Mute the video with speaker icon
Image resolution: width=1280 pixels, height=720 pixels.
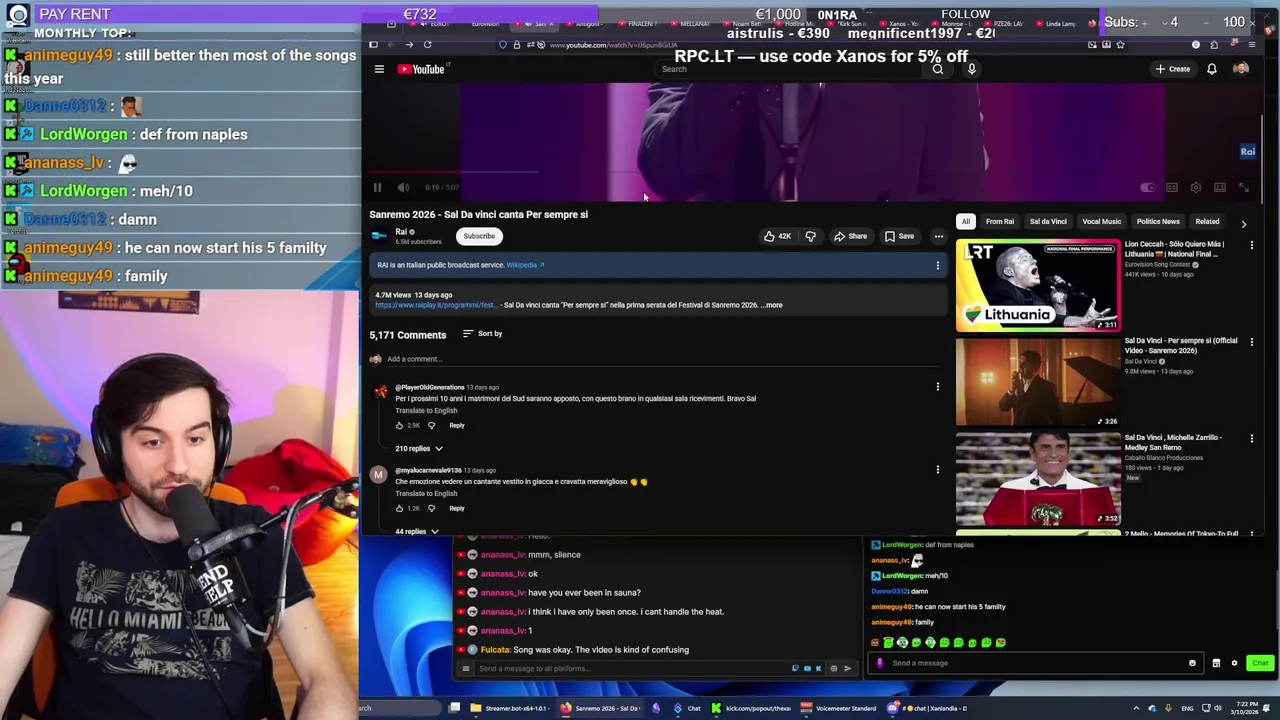click(x=403, y=187)
